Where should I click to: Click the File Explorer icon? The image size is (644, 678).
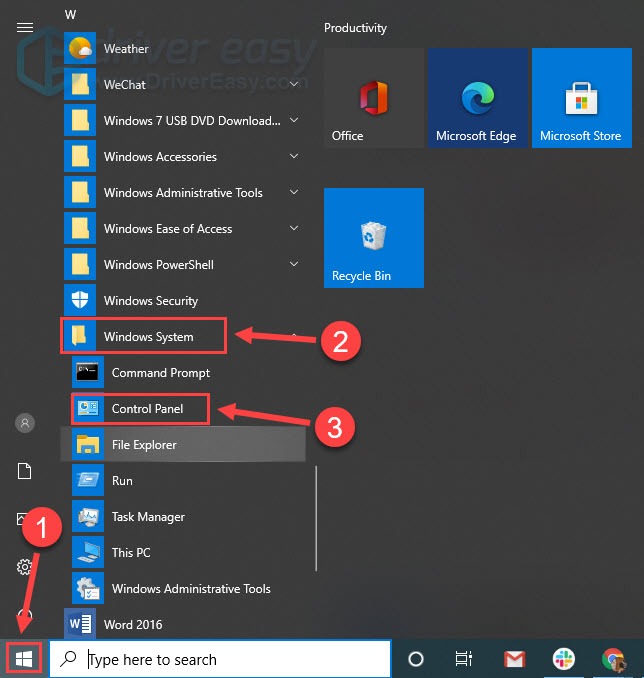(x=88, y=444)
